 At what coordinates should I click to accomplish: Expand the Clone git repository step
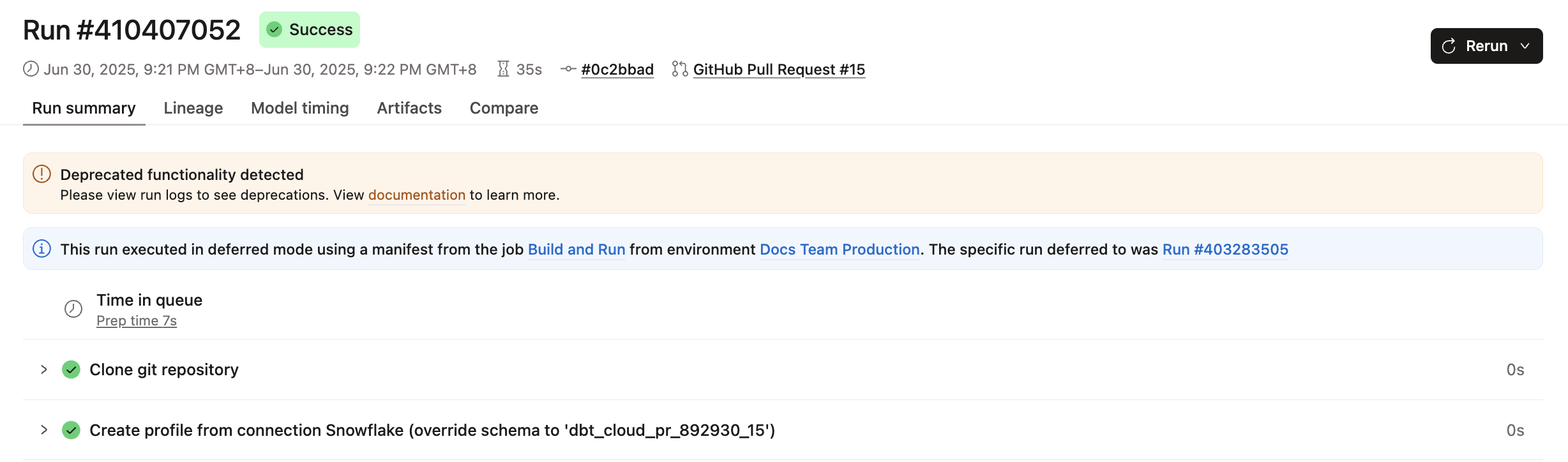(x=43, y=369)
